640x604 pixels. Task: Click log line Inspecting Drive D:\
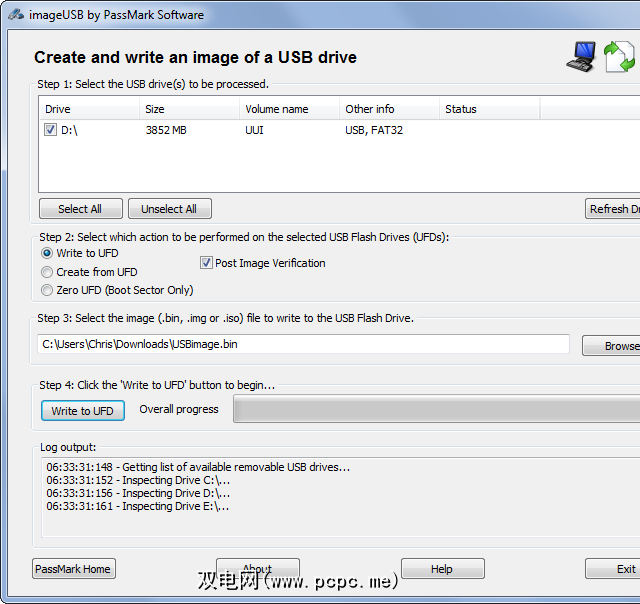(138, 493)
